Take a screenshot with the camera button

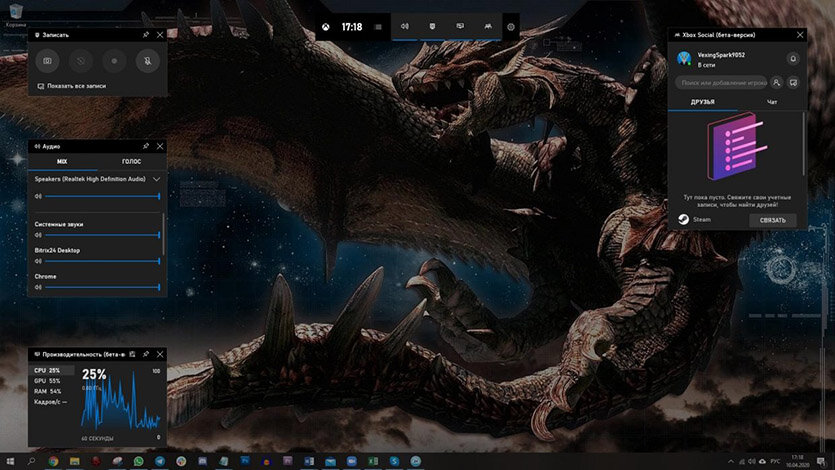(x=47, y=61)
